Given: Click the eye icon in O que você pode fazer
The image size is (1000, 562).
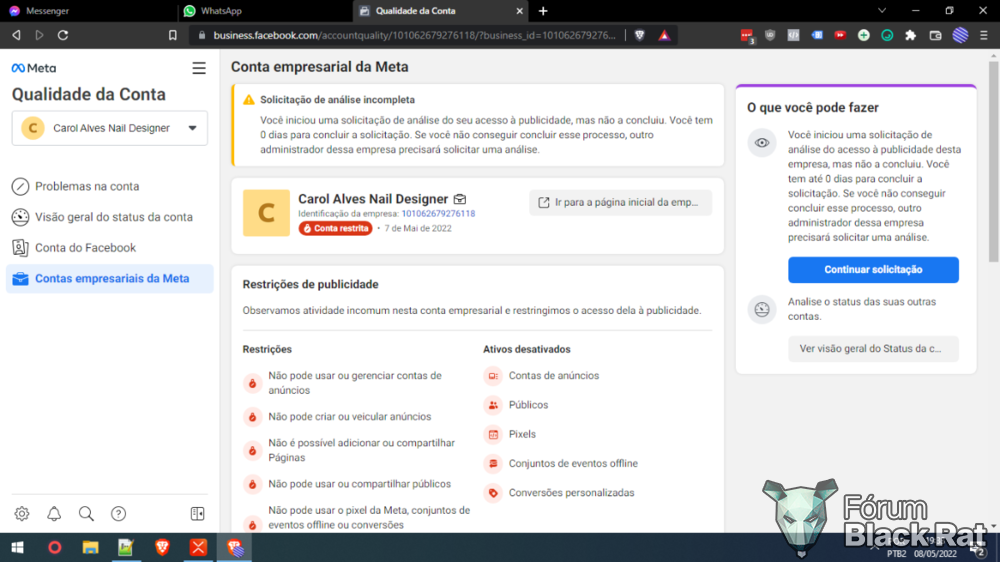Looking at the screenshot, I should pos(762,143).
